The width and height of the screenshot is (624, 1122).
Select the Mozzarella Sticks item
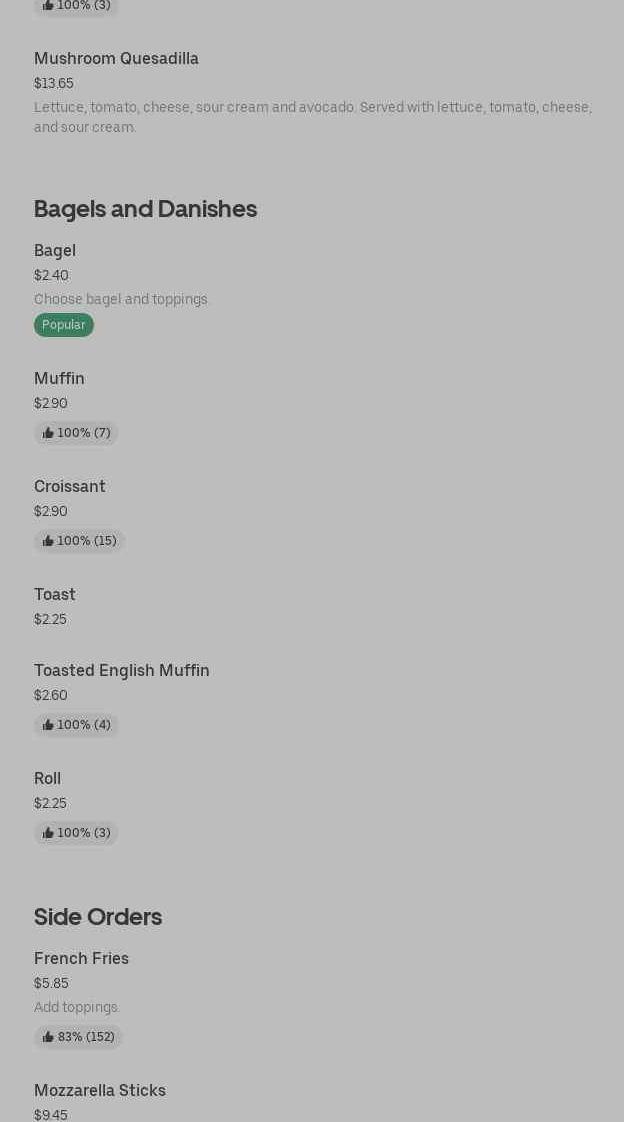click(100, 1091)
